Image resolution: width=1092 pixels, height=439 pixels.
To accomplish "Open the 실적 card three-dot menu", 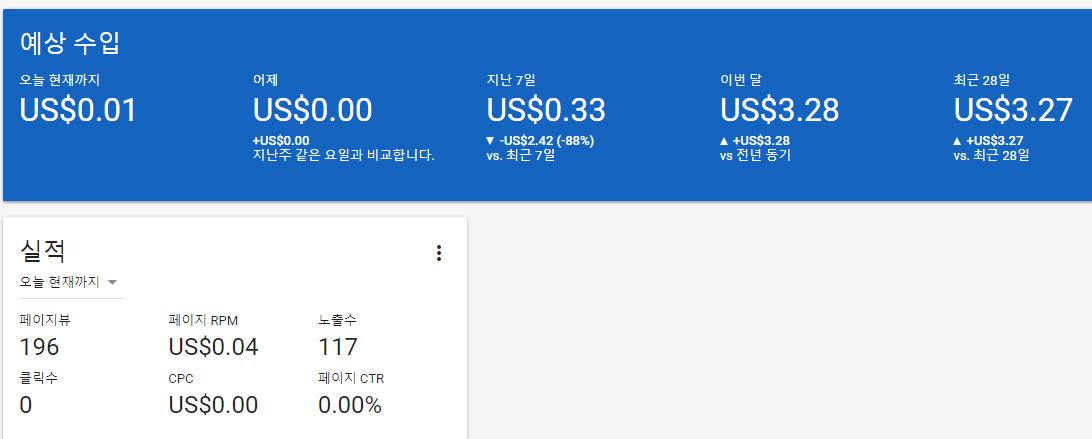I will (x=438, y=253).
